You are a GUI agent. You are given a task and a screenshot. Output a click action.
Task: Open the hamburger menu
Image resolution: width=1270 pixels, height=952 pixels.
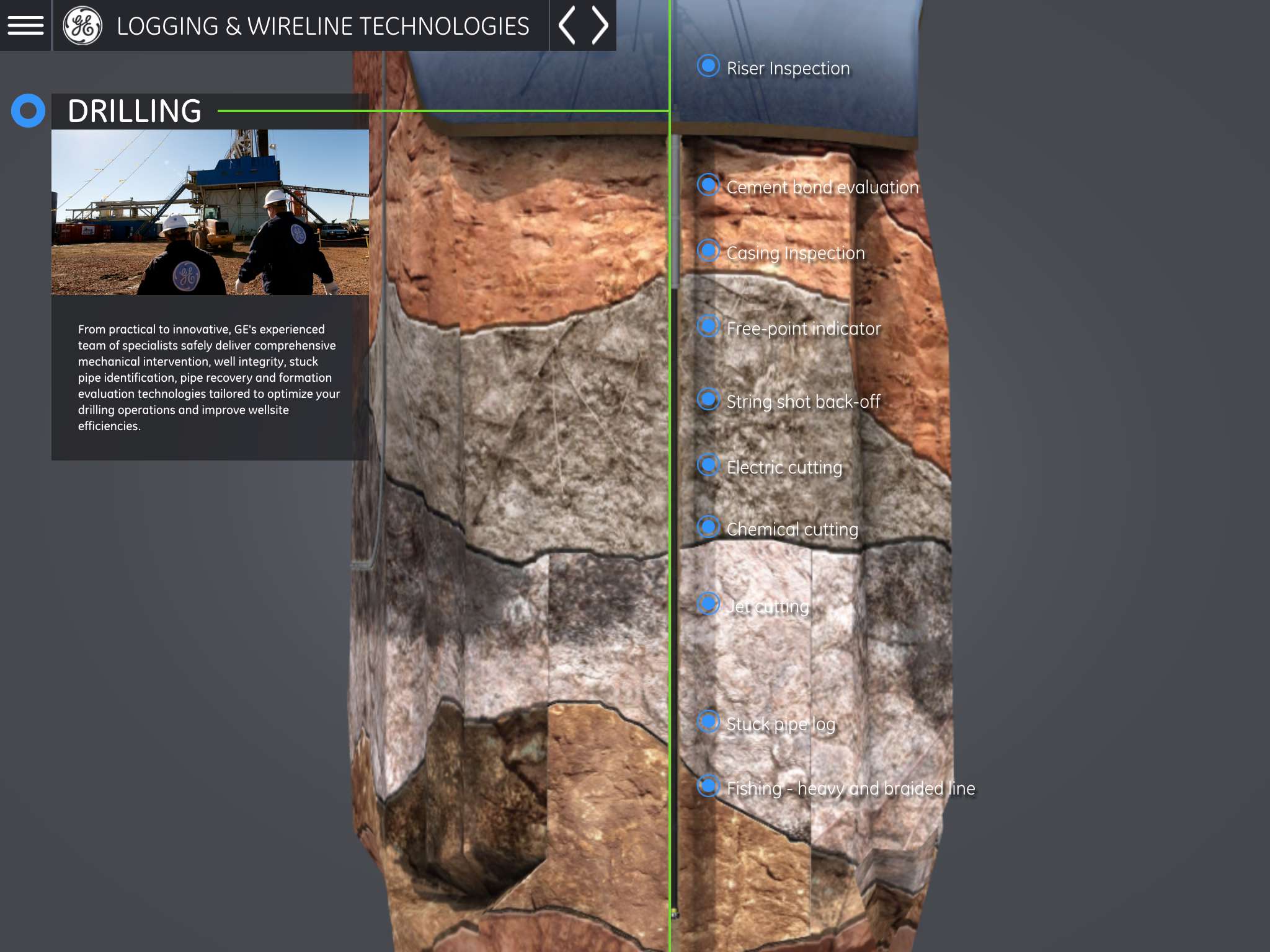coord(25,25)
